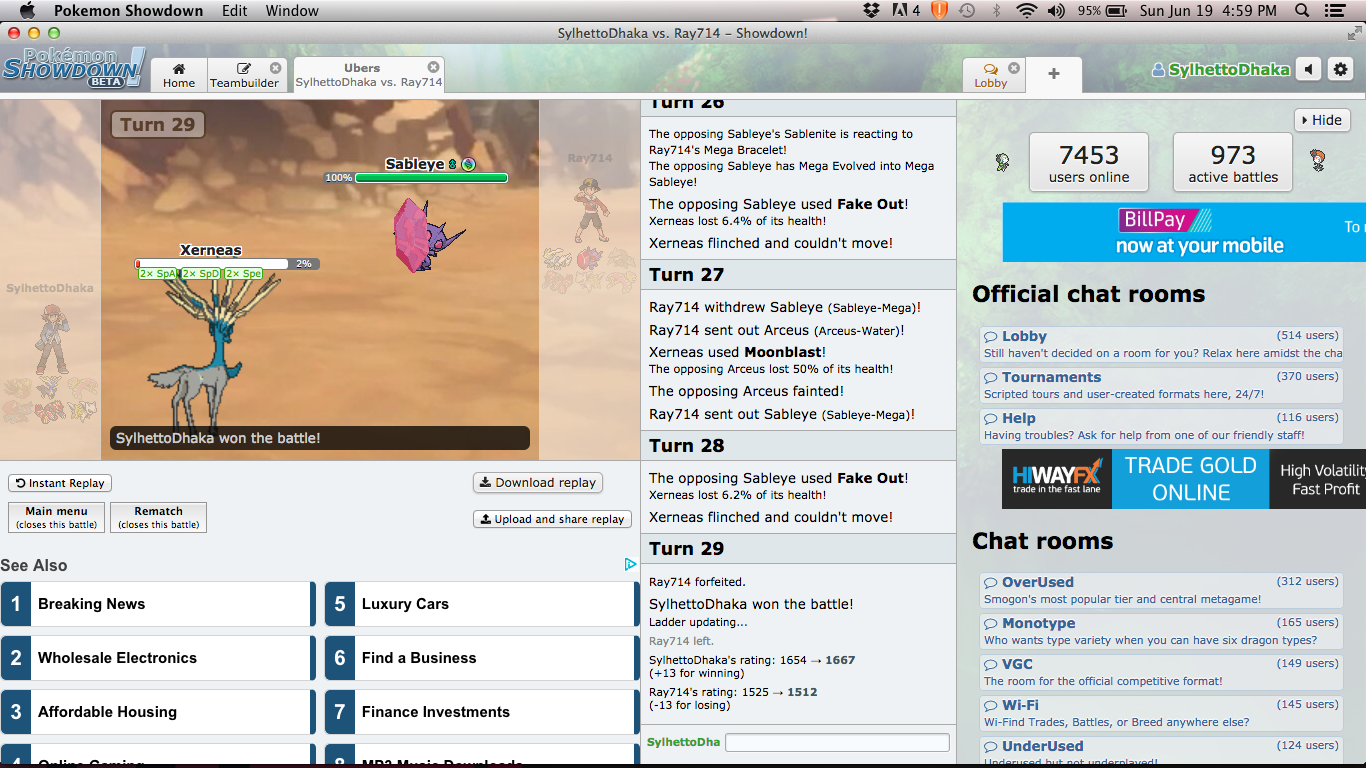
Task: Open the Teambuilder tab
Action: [245, 76]
